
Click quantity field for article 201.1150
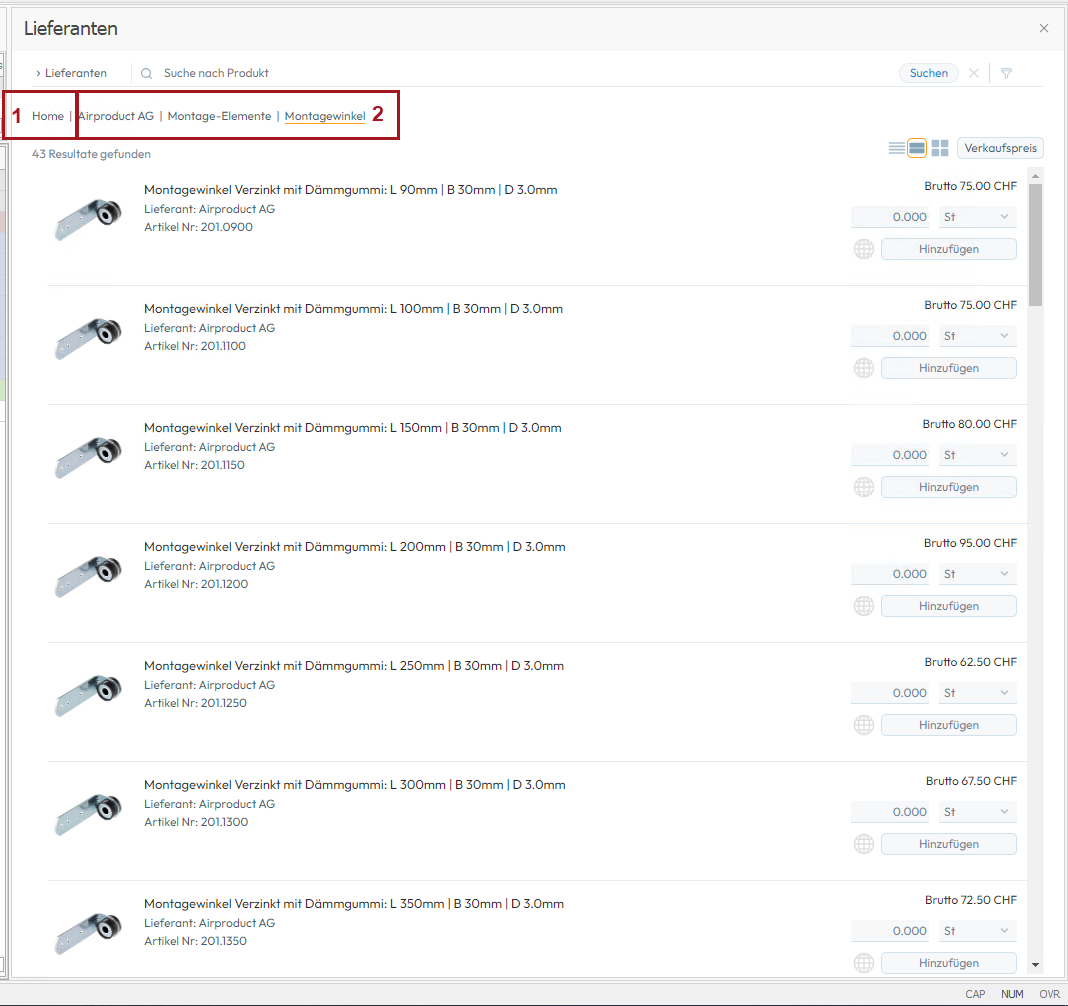(890, 455)
